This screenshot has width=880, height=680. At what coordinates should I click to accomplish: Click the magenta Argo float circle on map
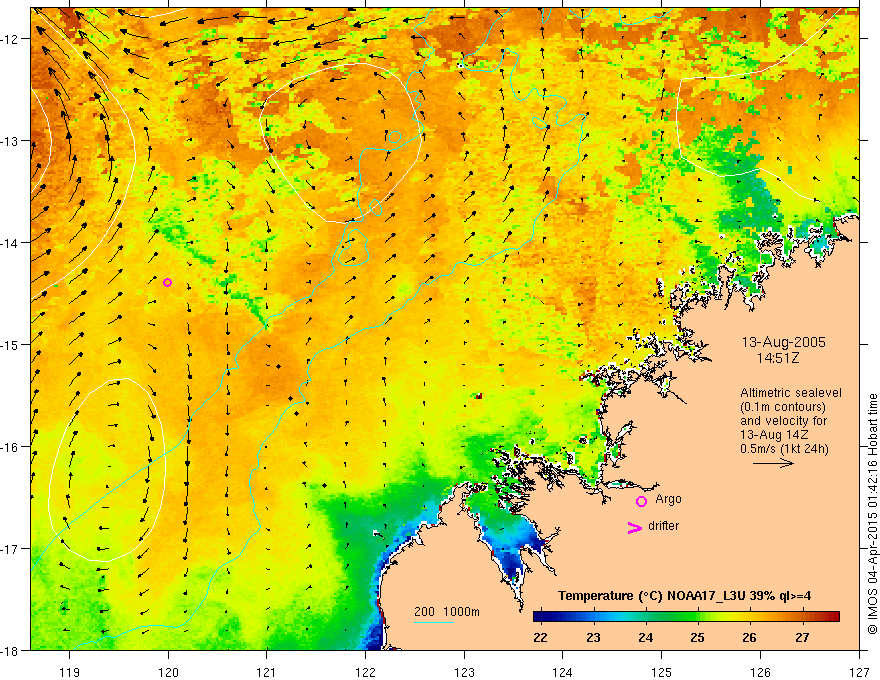point(167,282)
